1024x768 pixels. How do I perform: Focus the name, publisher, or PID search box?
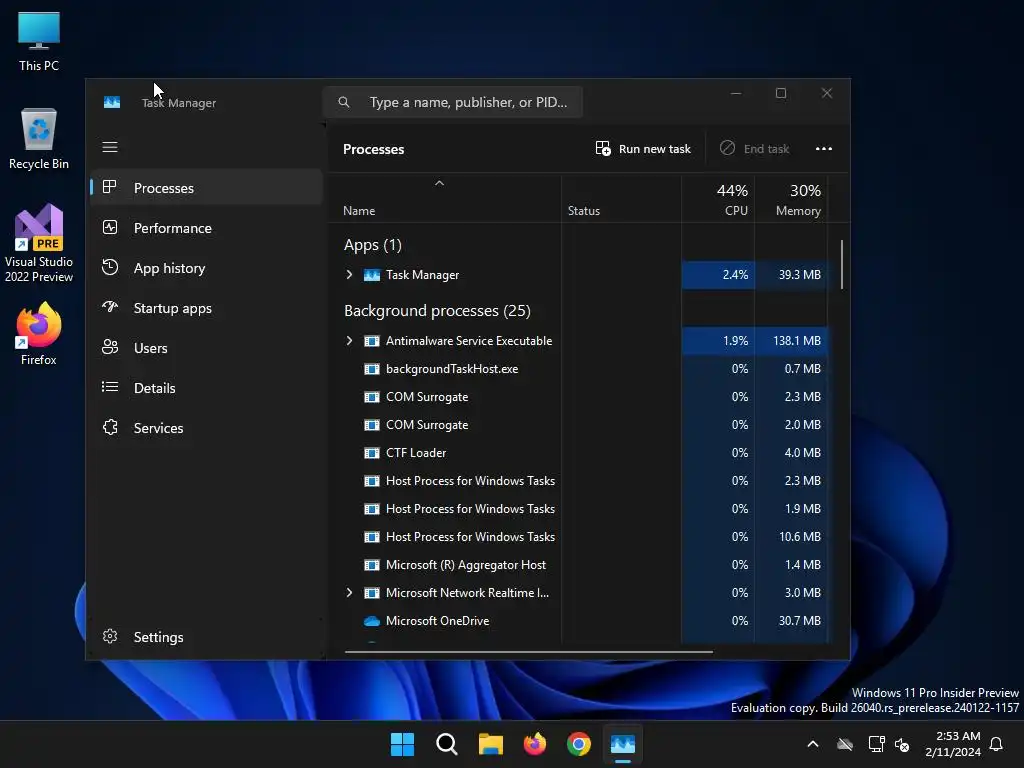[x=453, y=102]
